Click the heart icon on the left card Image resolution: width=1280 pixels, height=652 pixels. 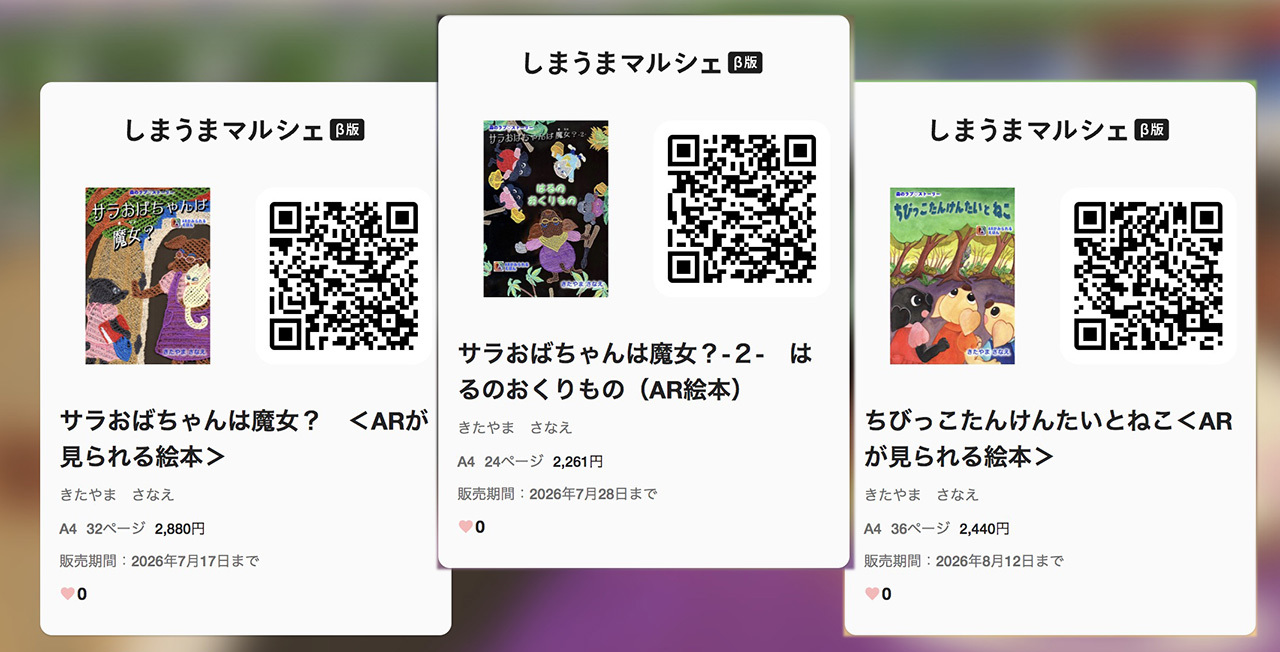(68, 594)
